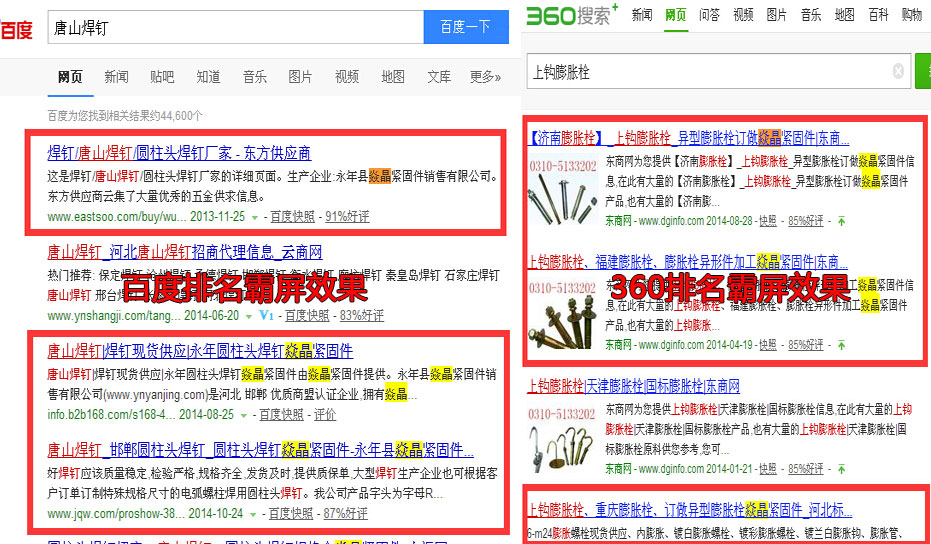
Task: Open 百度快照 for eastsoo.com result
Action: tap(291, 216)
